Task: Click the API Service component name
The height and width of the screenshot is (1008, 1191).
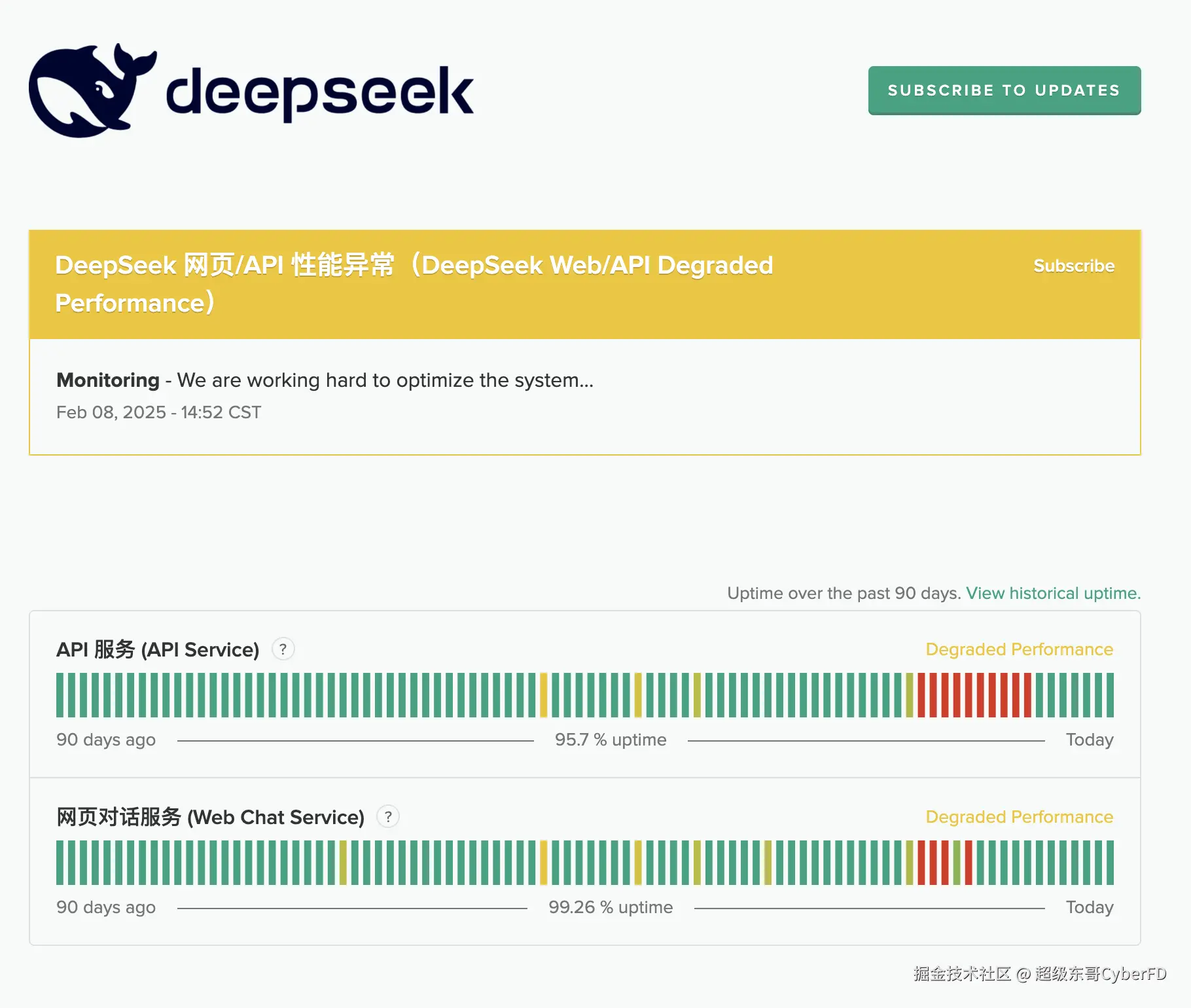Action: [158, 649]
